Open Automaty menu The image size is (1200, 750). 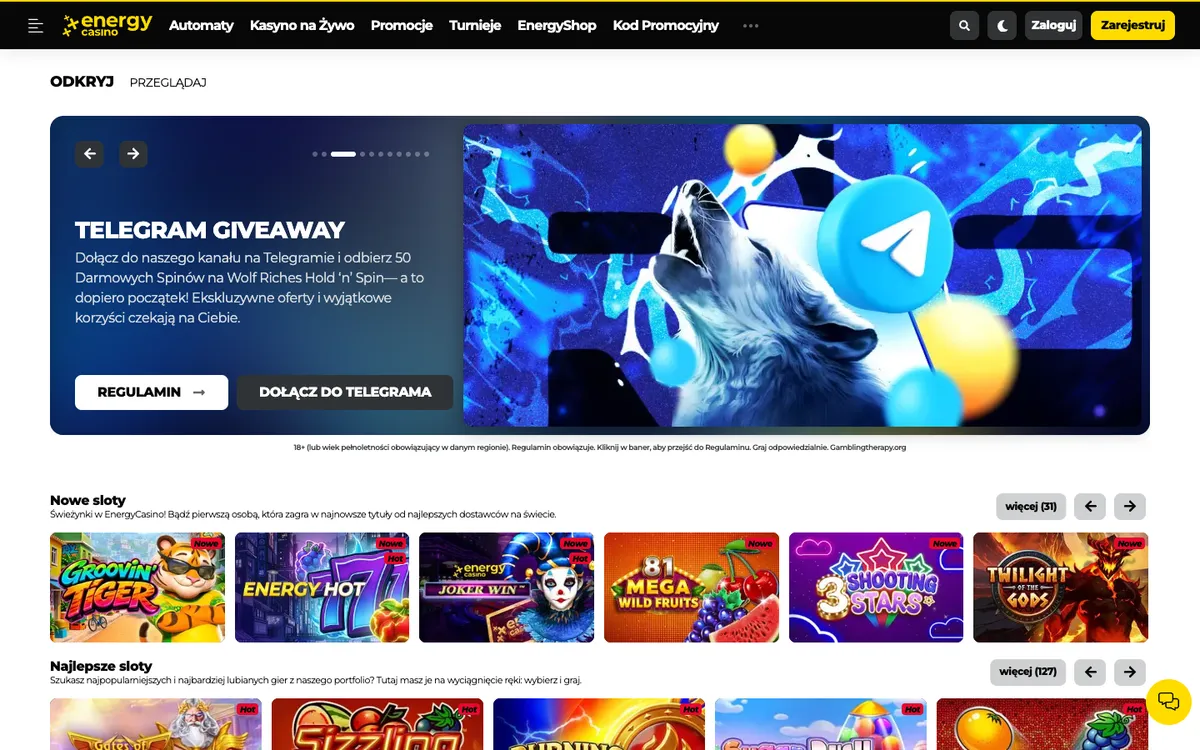pyautogui.click(x=201, y=26)
